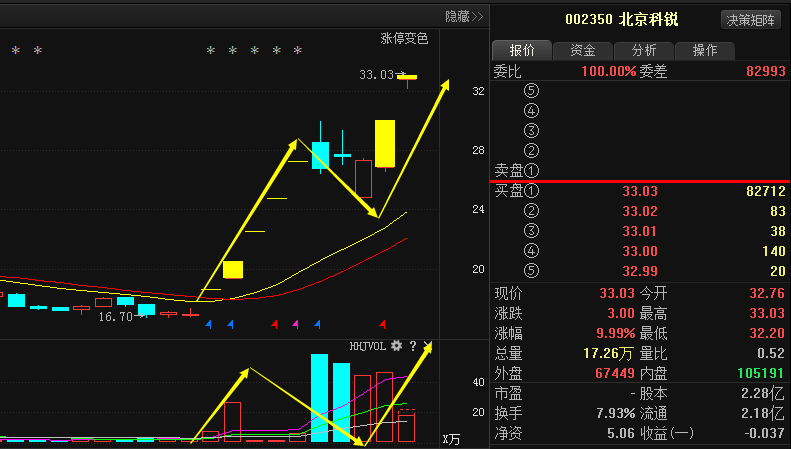Viewport: 791px width, 449px height.
Task: Open HHJVOL indicator help question mark
Action: (x=413, y=346)
